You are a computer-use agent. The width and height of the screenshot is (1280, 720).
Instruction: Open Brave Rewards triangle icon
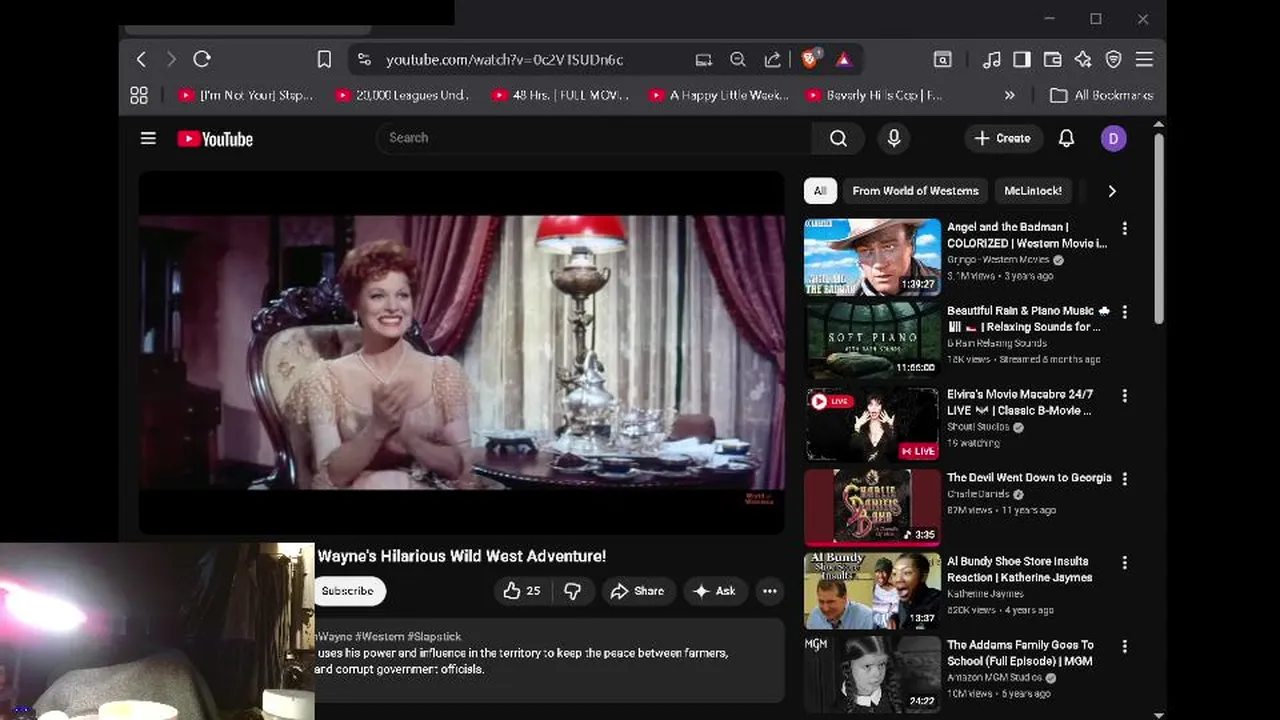click(844, 60)
